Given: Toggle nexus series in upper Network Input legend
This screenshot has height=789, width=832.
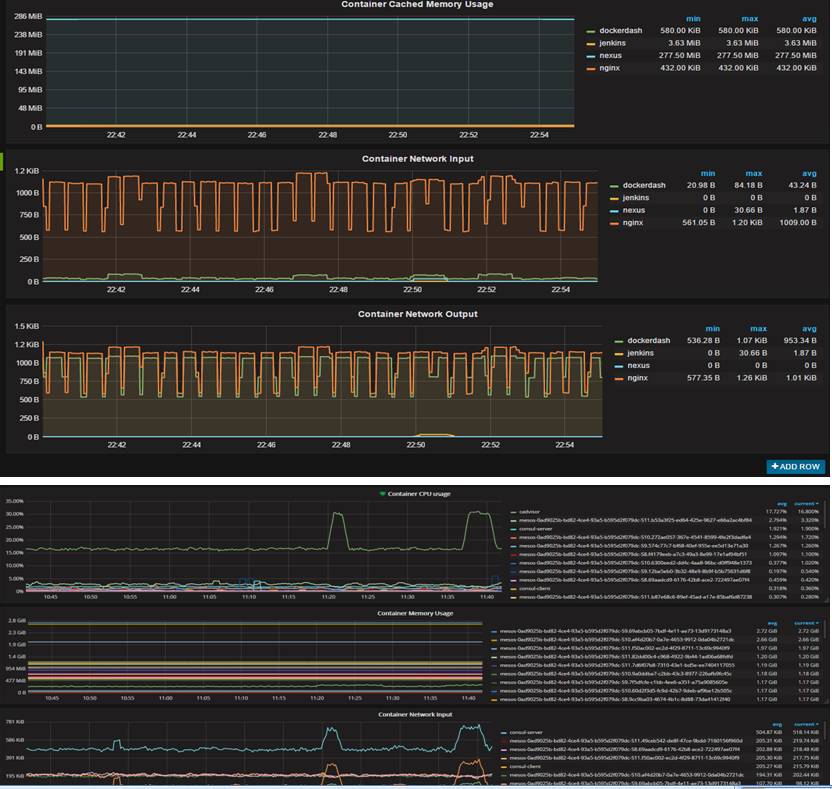Looking at the screenshot, I should [x=634, y=210].
